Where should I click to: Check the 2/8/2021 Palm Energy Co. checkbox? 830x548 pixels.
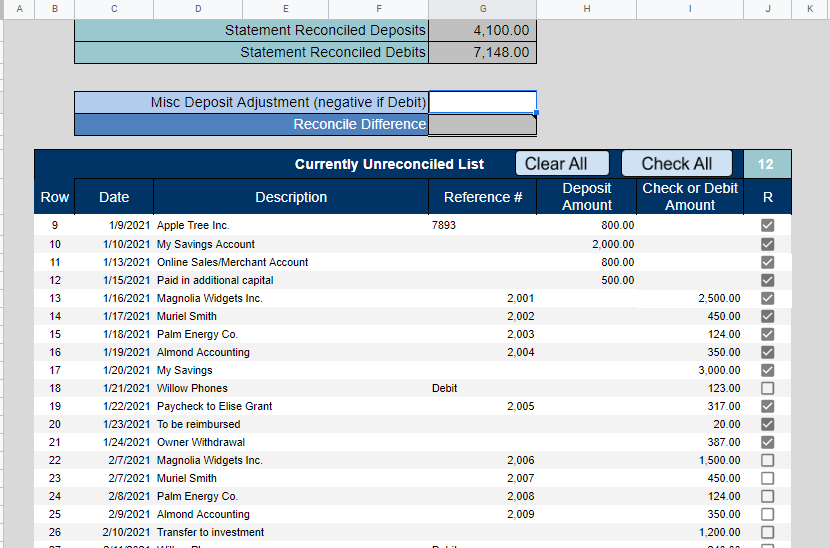(x=767, y=496)
